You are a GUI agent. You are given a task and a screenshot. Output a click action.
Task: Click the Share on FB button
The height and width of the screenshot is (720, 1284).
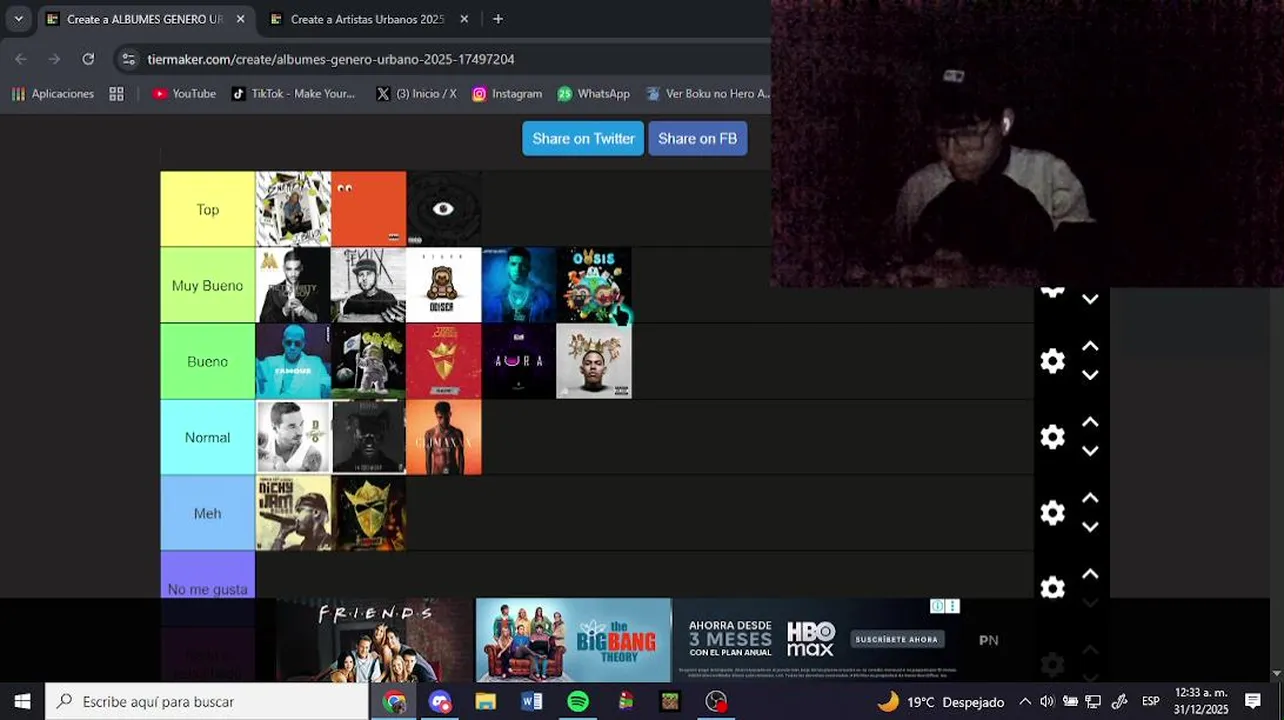click(x=697, y=138)
